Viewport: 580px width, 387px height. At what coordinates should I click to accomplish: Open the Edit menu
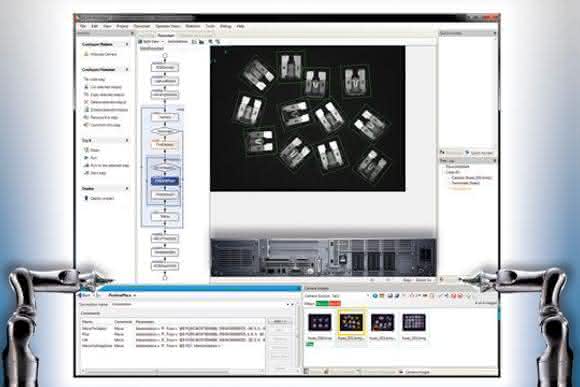[95, 26]
